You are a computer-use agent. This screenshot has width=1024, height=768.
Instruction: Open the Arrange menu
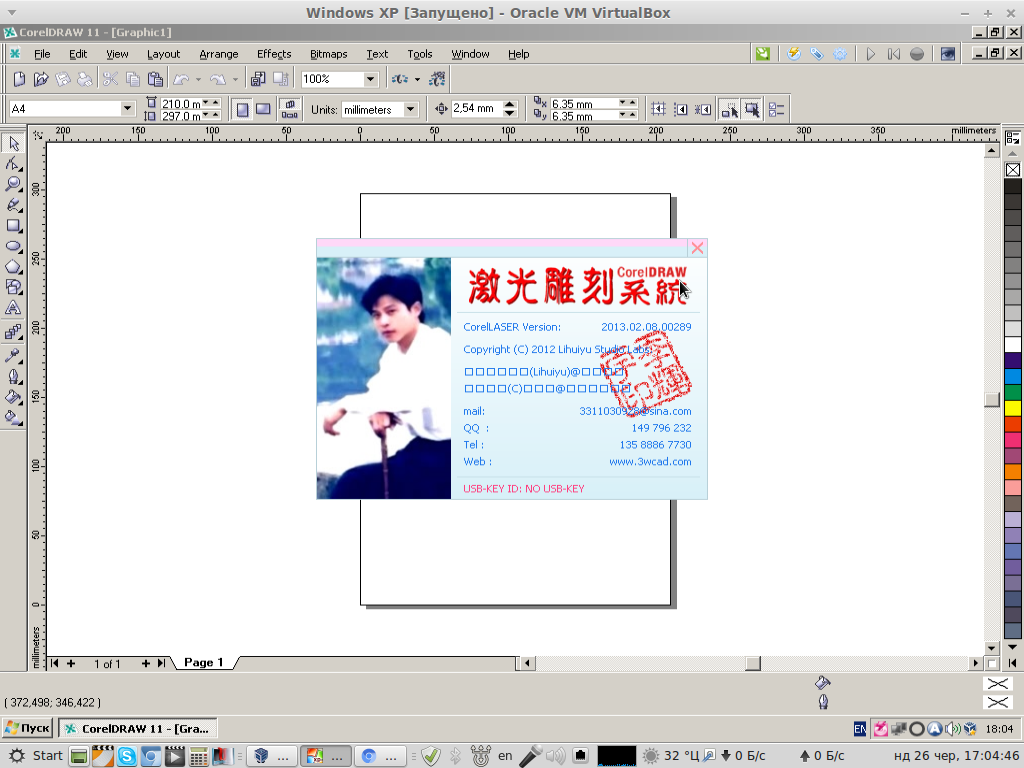click(x=218, y=54)
